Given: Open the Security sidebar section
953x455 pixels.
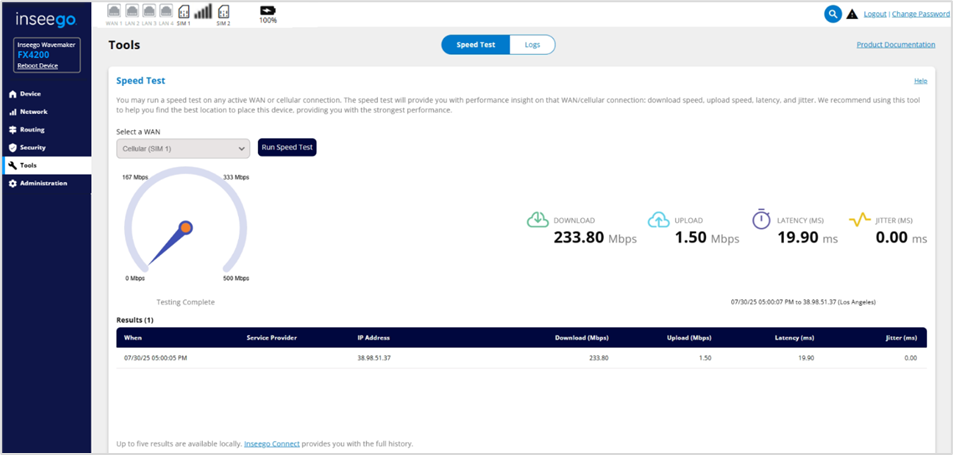Looking at the screenshot, I should [33, 148].
